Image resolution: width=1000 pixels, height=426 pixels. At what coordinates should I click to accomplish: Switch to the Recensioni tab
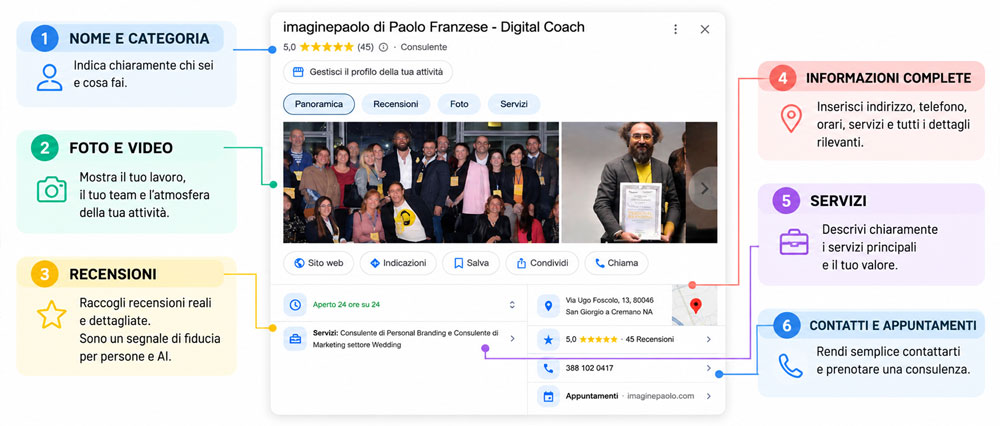[396, 104]
